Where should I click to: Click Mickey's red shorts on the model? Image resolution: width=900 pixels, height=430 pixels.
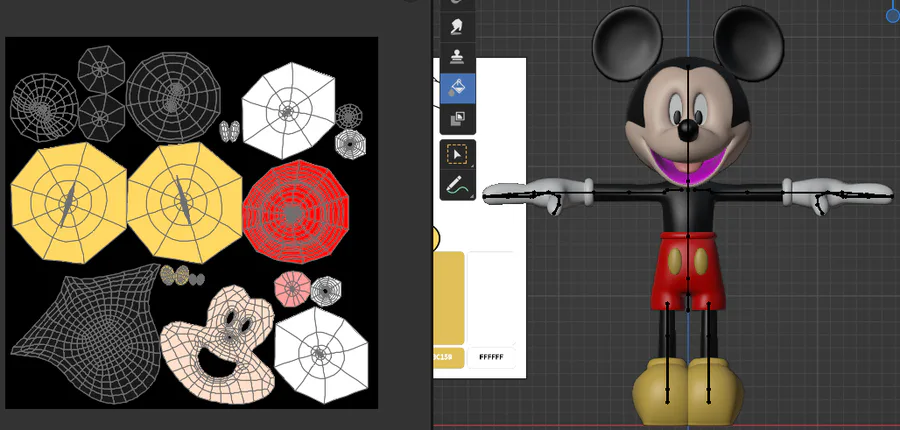[x=688, y=270]
